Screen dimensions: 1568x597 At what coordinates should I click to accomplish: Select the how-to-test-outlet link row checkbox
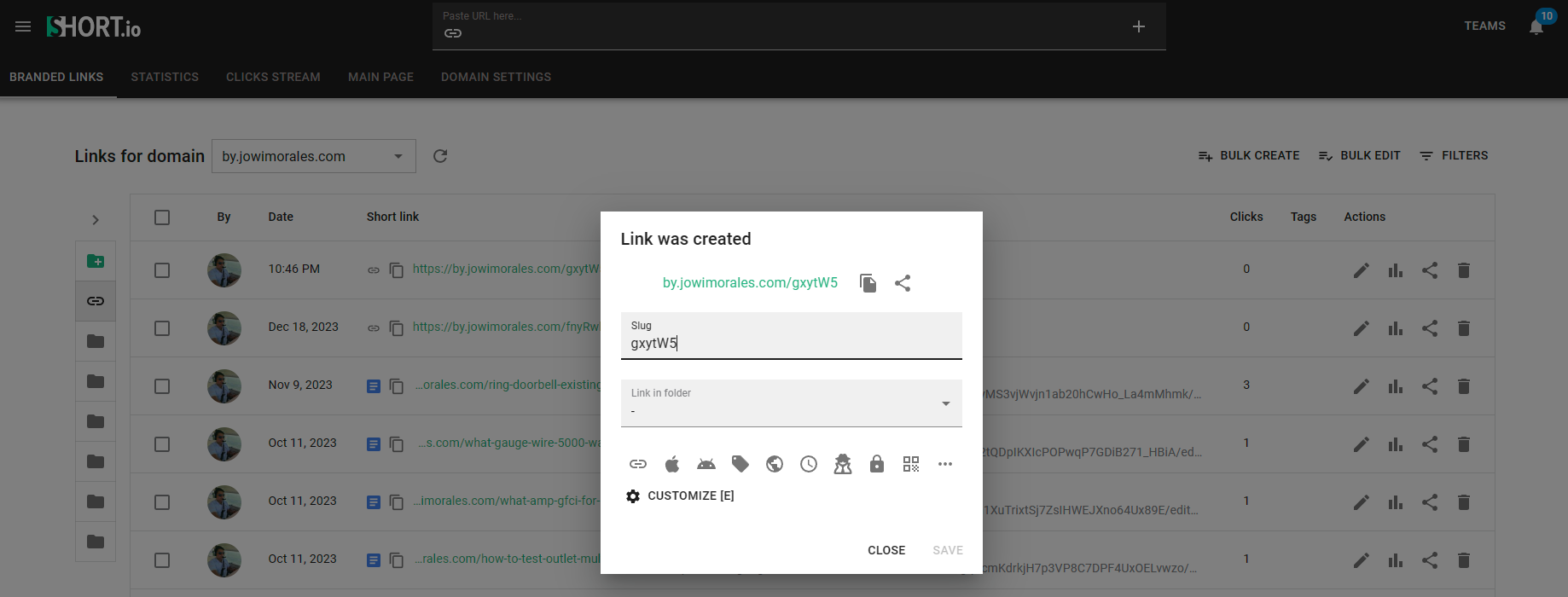coord(162,560)
